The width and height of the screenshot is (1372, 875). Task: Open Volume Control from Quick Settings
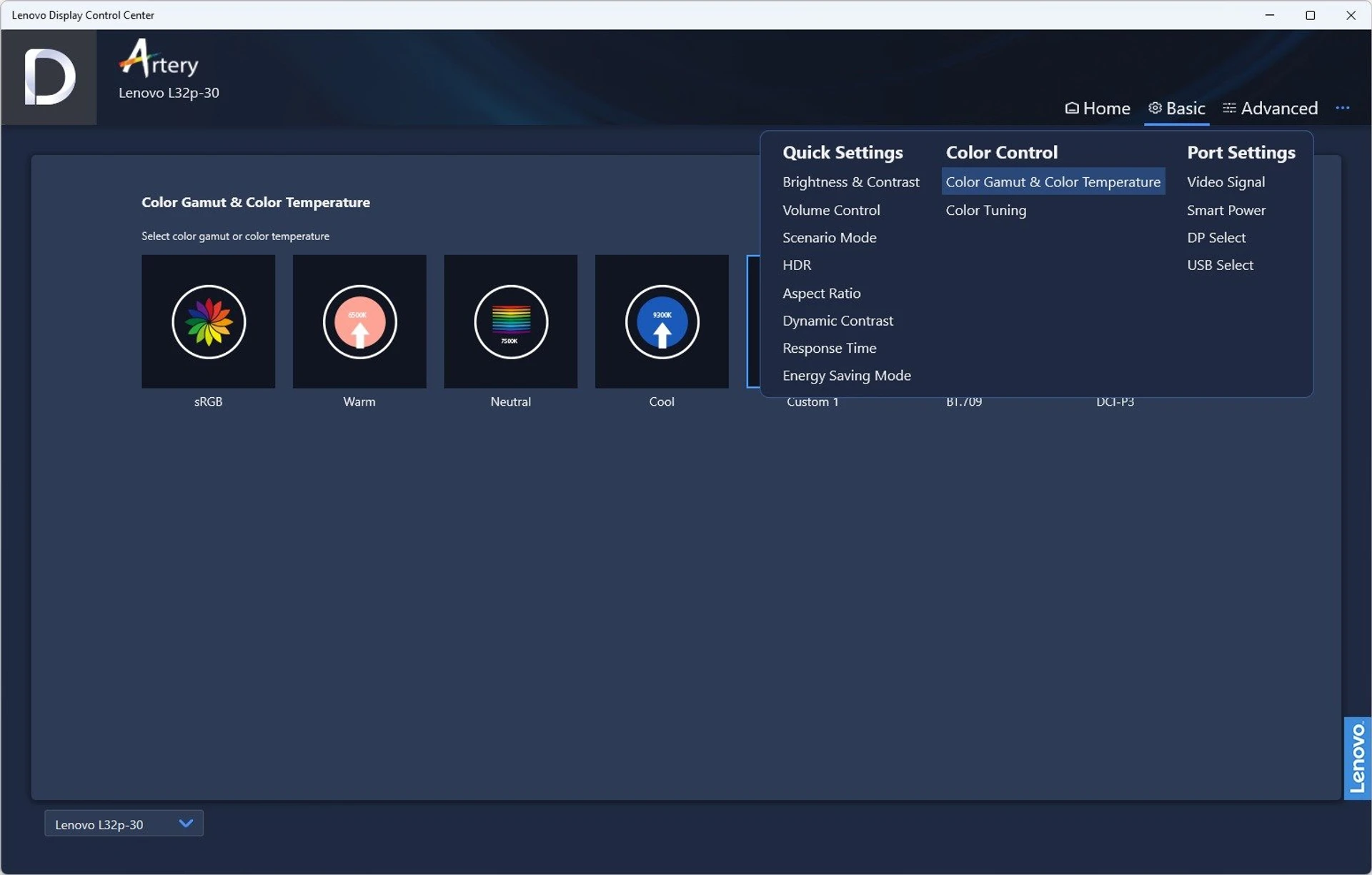point(831,210)
